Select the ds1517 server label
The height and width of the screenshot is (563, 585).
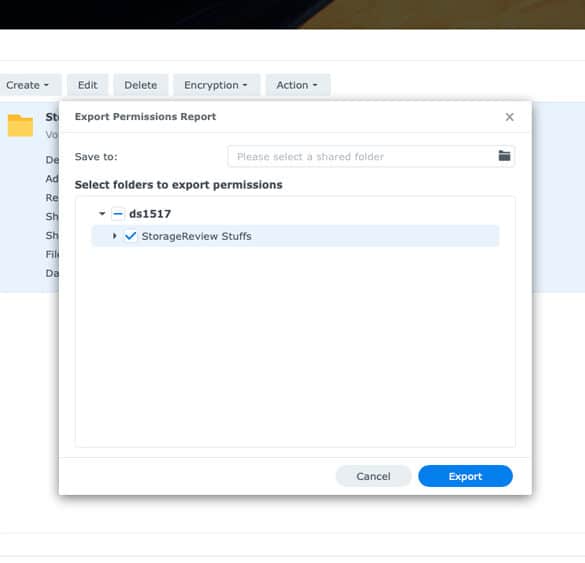(150, 214)
